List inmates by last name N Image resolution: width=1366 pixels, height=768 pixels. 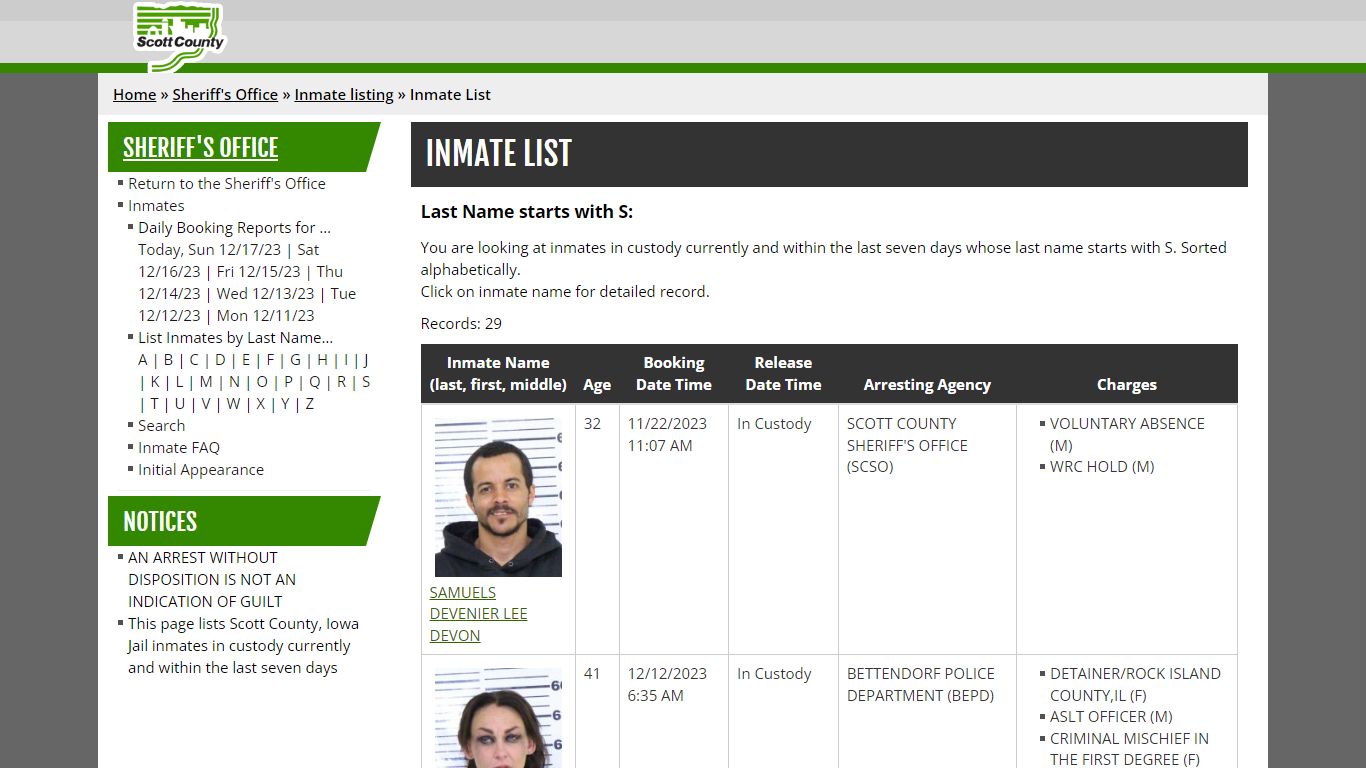tap(234, 381)
